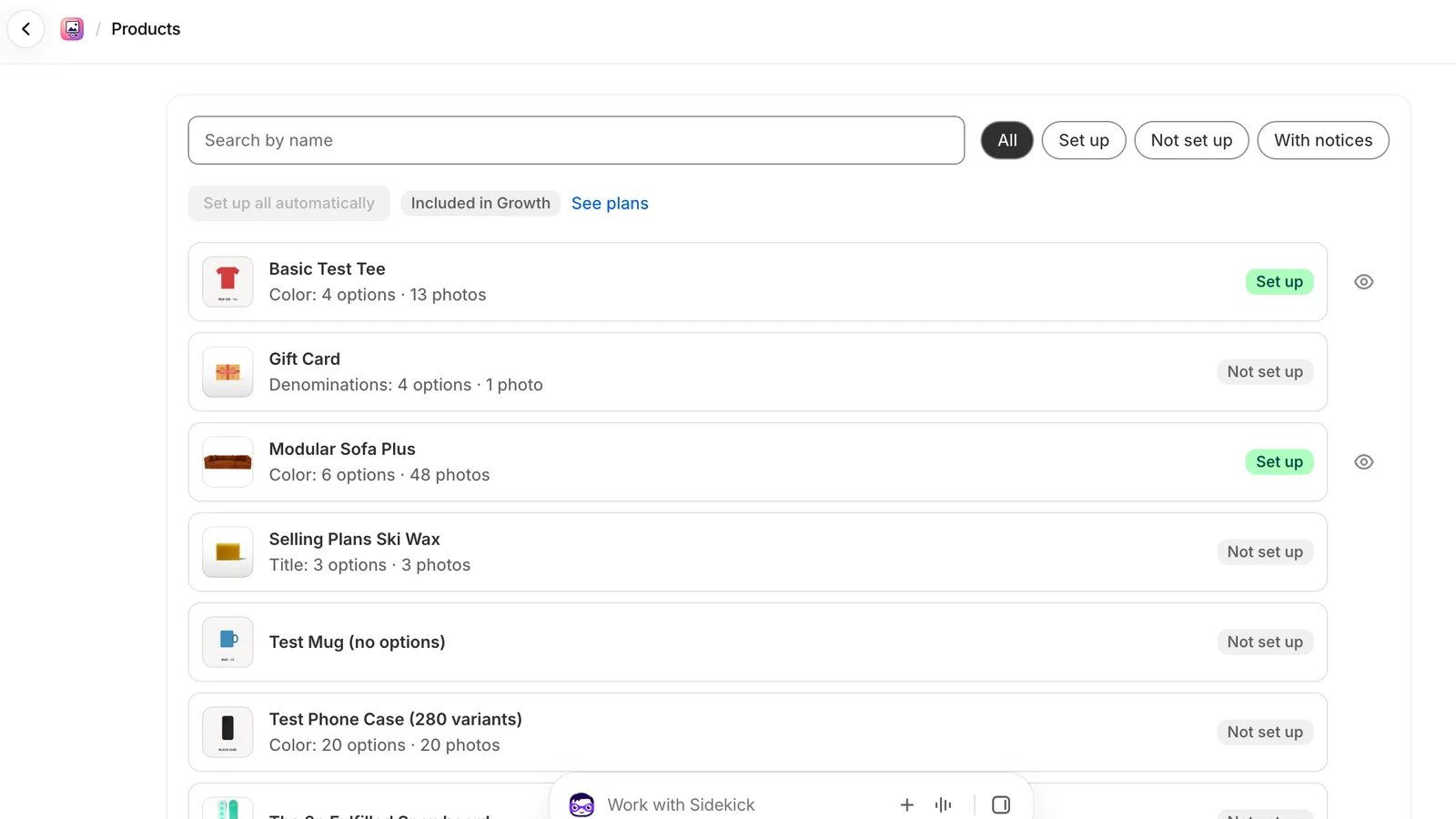Filter products by Set up
Image resolution: width=1456 pixels, height=819 pixels.
point(1084,140)
